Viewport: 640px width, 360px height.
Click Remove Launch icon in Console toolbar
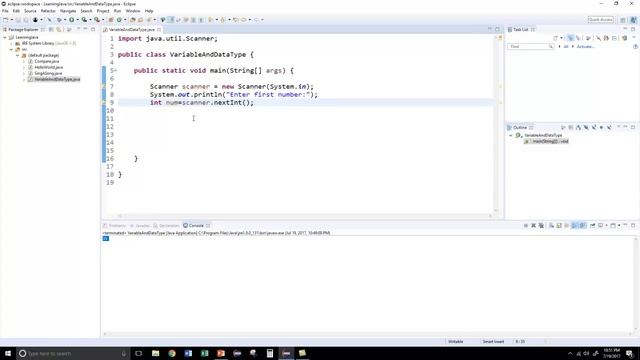533,226
